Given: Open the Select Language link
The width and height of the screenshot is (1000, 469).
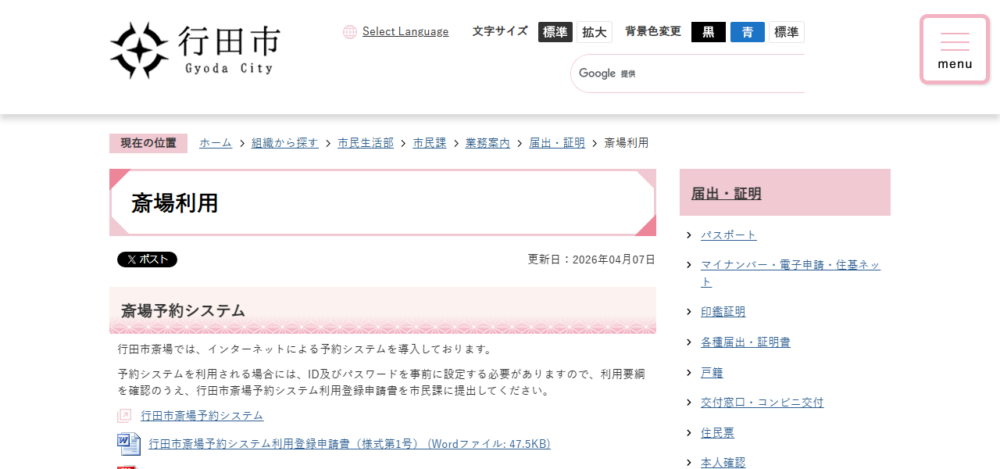Looking at the screenshot, I should tap(406, 31).
